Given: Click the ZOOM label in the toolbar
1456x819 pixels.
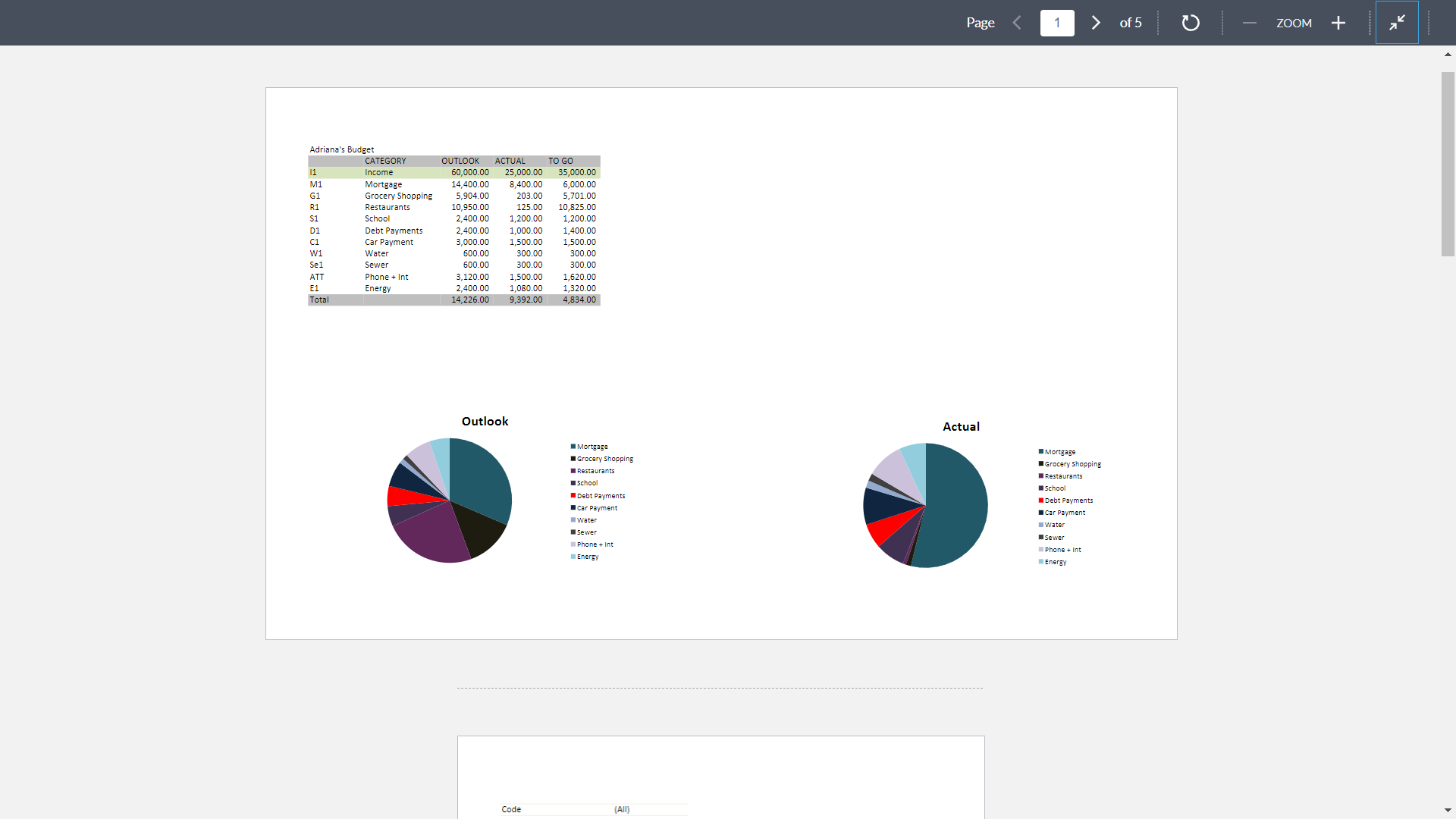Looking at the screenshot, I should point(1293,23).
